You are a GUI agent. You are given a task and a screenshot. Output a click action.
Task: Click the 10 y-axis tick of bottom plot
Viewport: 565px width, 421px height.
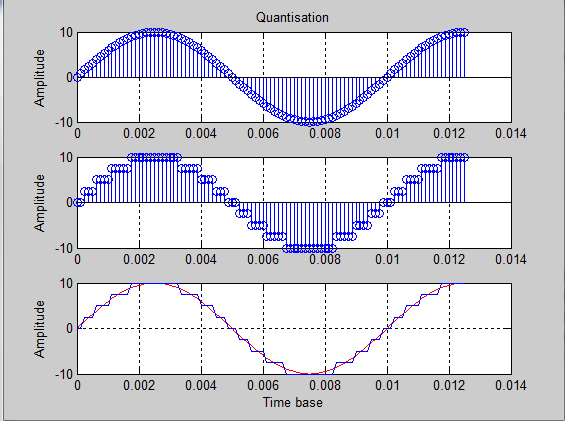tap(66, 283)
